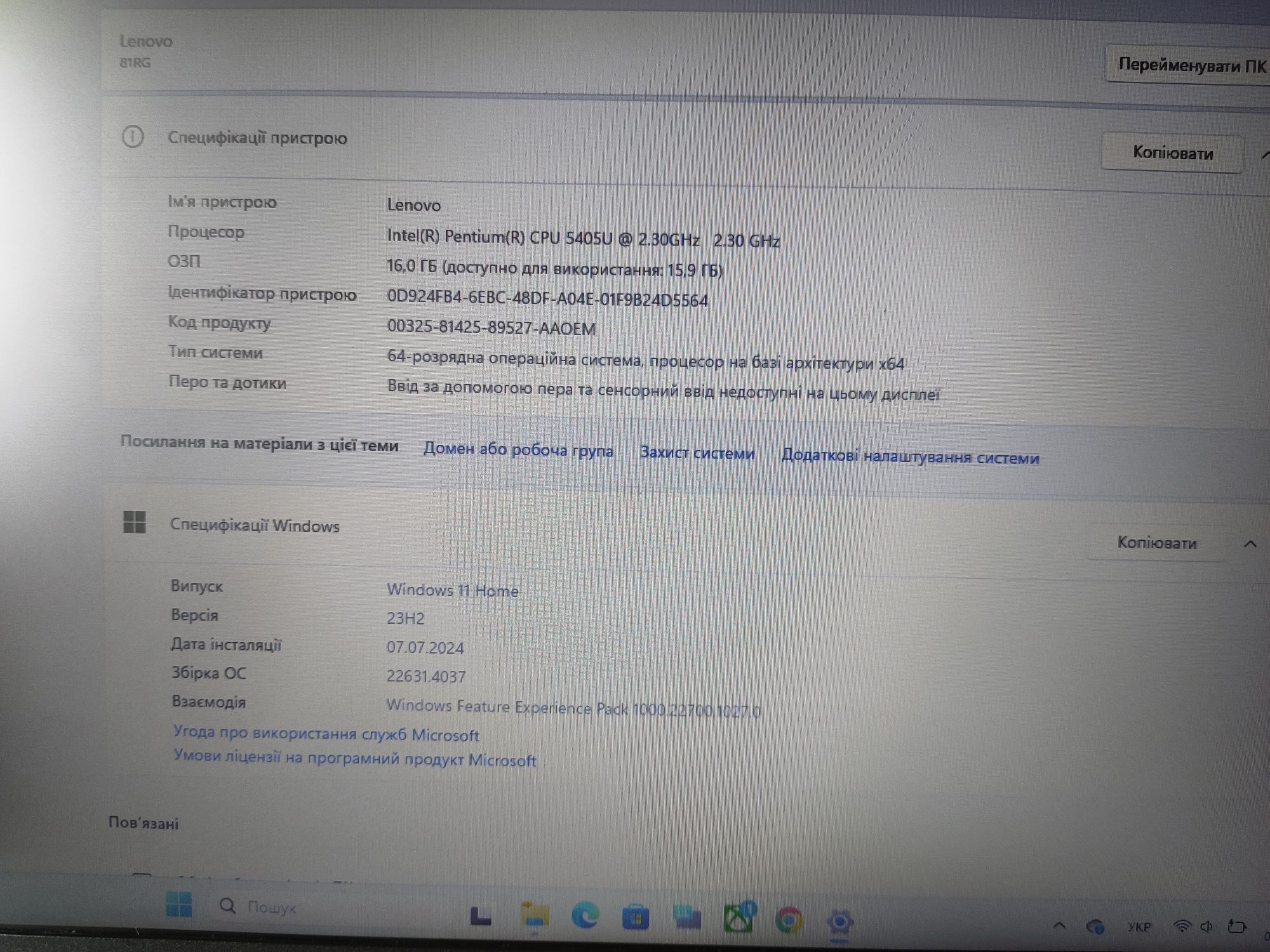Click the Ідентифікатор пристрою label
Viewport: 1270px width, 952px height.
262,293
